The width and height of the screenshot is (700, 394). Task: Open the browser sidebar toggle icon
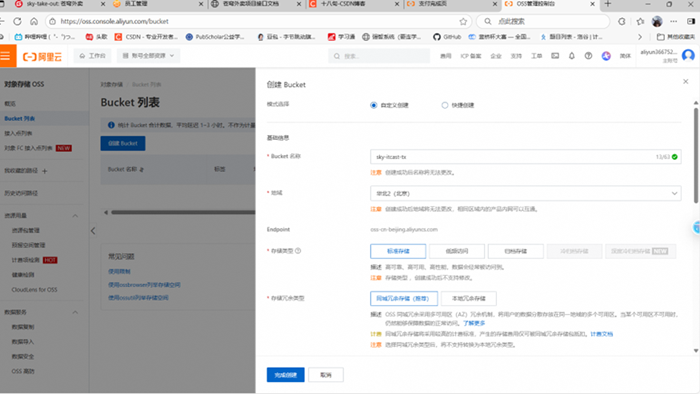click(691, 21)
